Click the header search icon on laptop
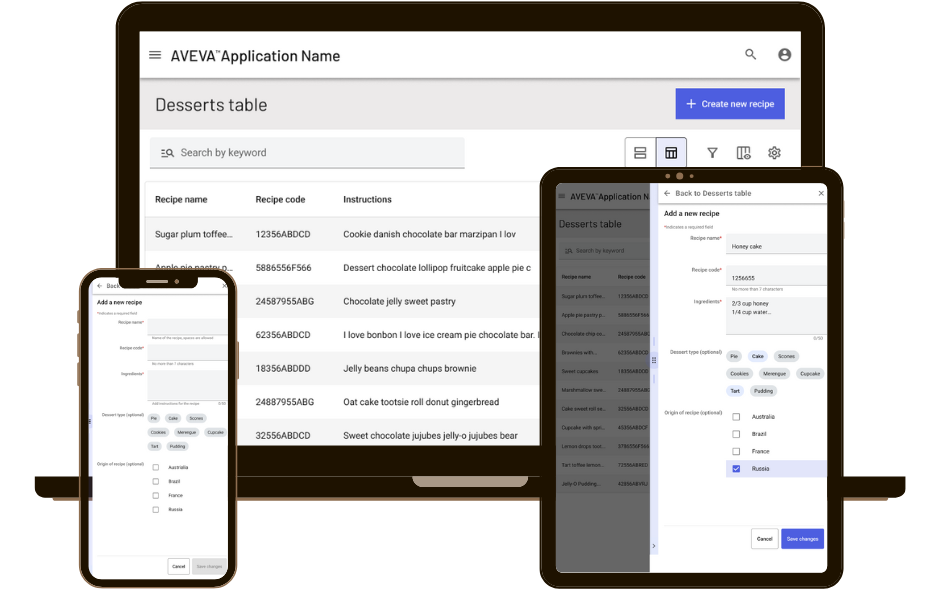 751,55
